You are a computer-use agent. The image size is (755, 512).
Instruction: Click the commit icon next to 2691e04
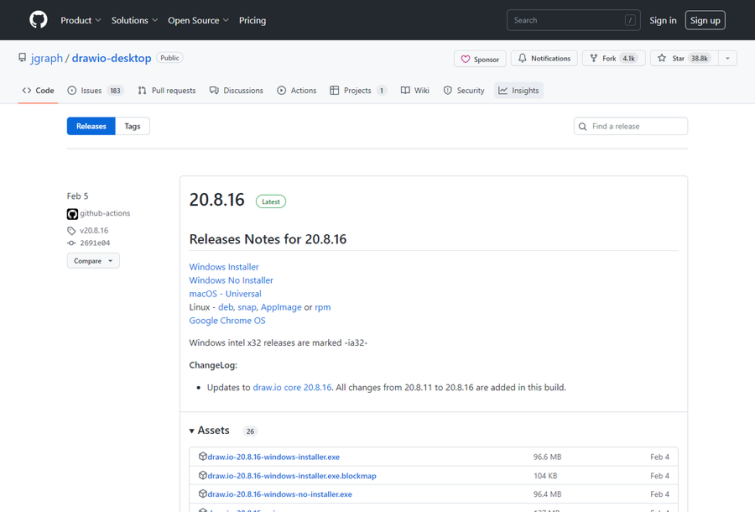point(71,243)
